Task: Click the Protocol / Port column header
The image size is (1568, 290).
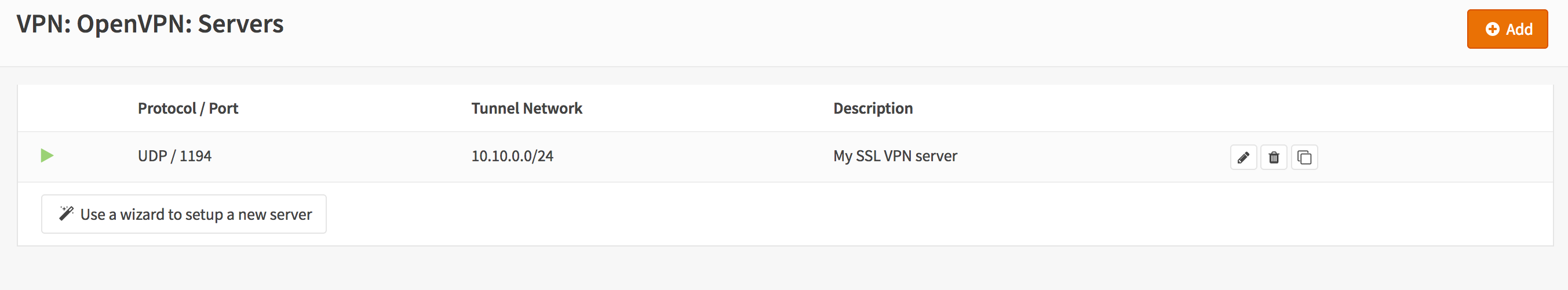Action: (188, 108)
